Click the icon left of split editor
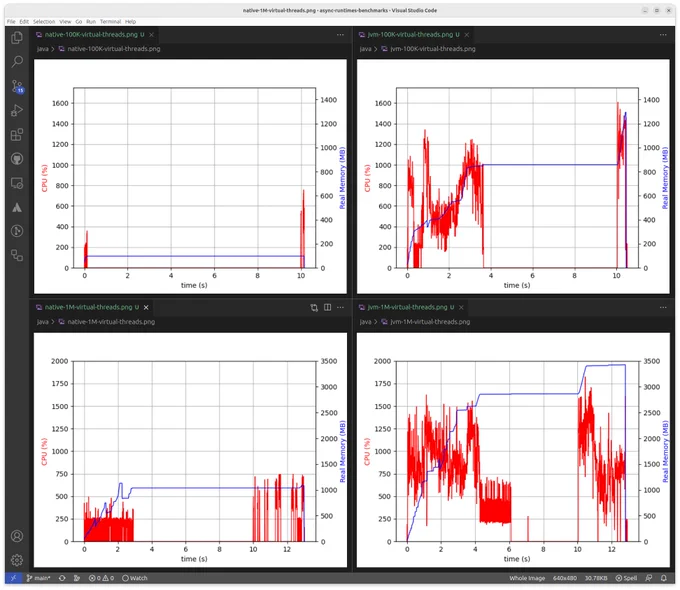Viewport: 680px width, 590px height. click(x=314, y=308)
